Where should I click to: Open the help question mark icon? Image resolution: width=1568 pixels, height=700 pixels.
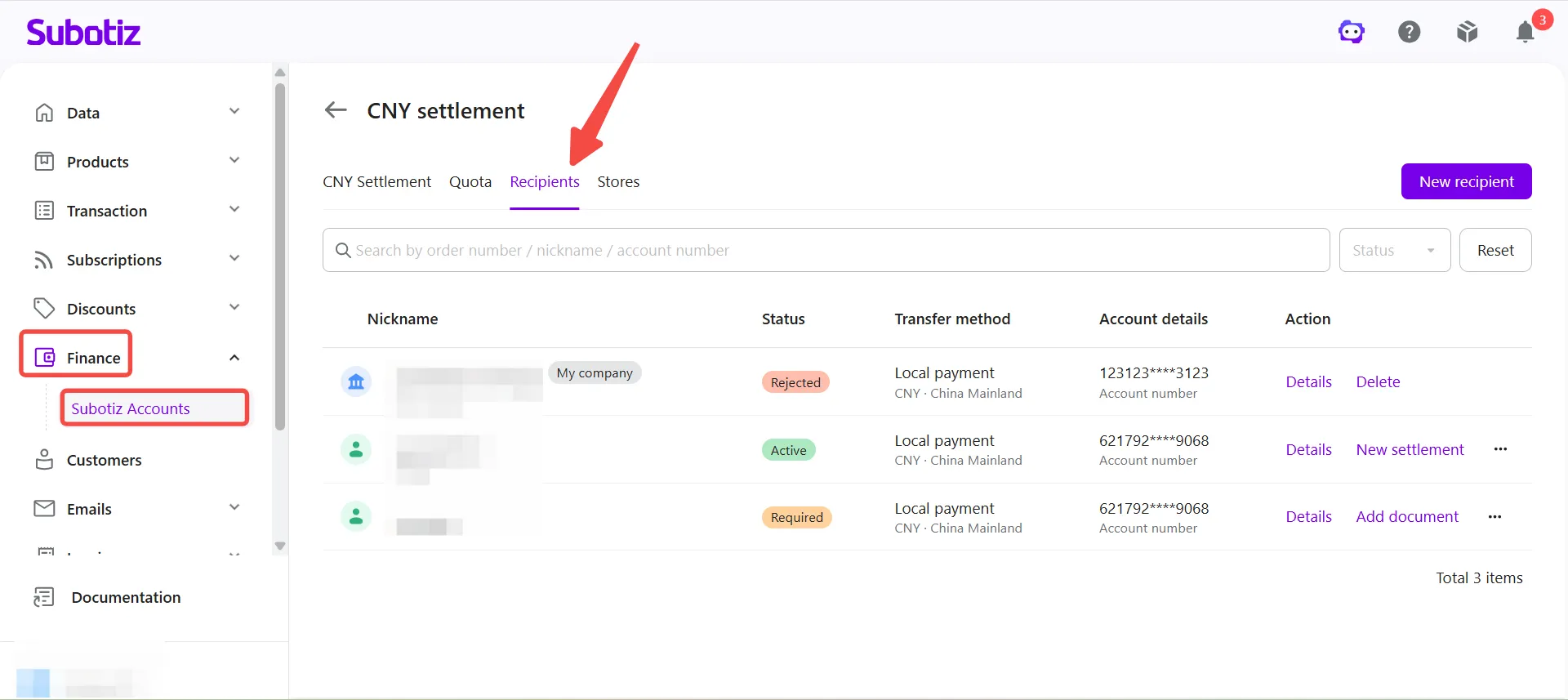pos(1409,32)
